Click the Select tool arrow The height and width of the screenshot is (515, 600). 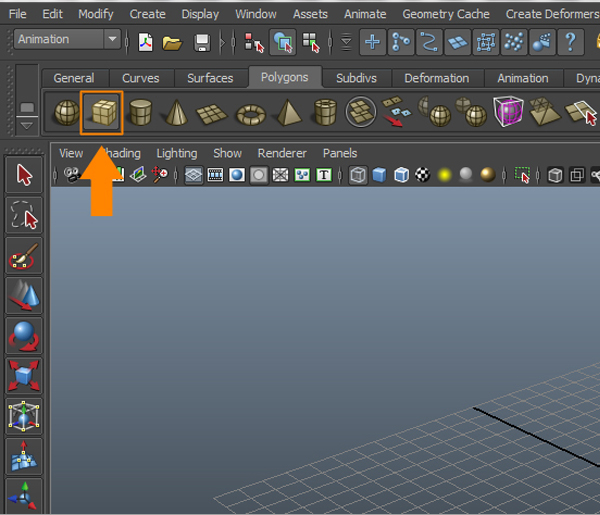point(24,175)
